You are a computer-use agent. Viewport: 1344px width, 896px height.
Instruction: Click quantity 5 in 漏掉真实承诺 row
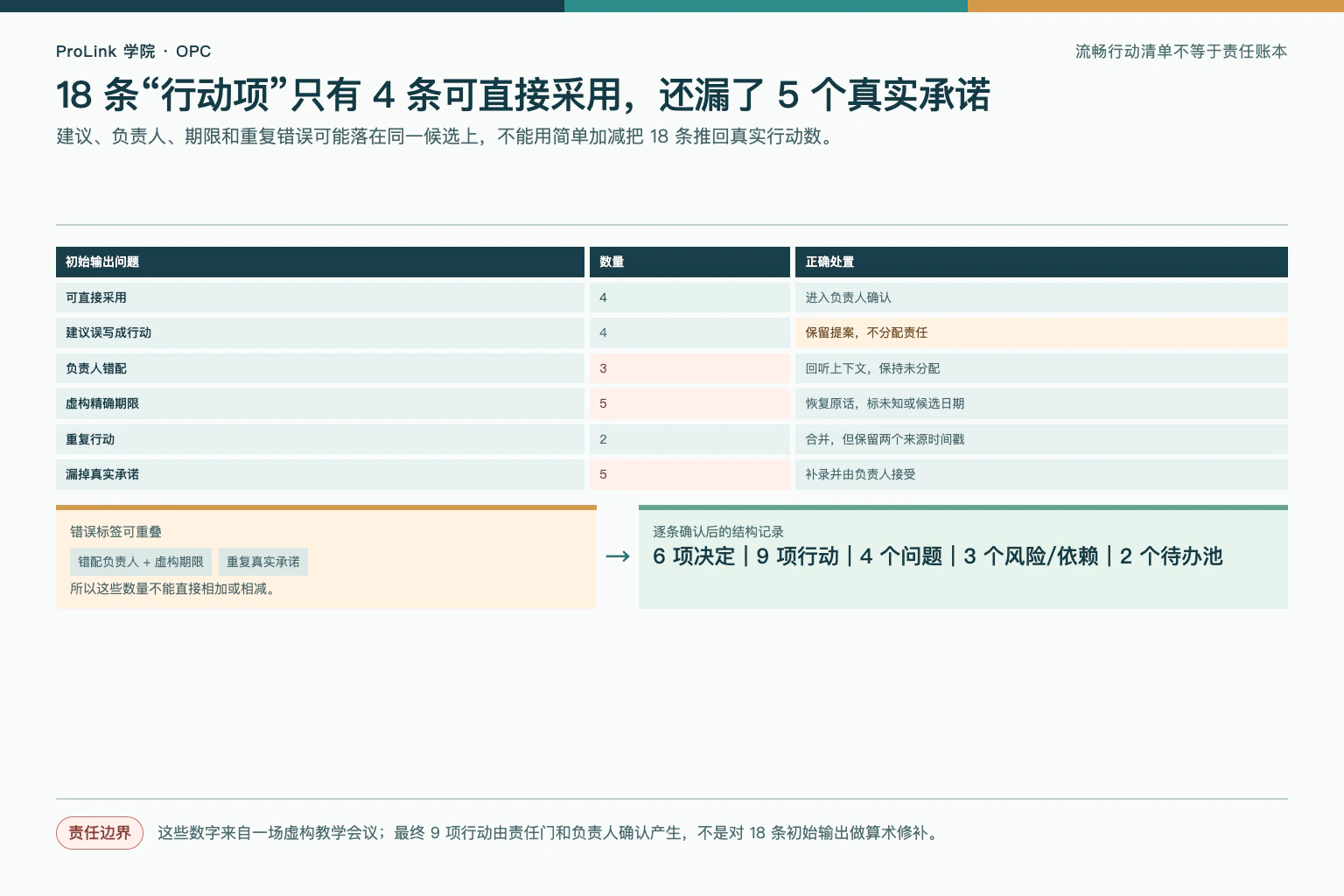689,474
